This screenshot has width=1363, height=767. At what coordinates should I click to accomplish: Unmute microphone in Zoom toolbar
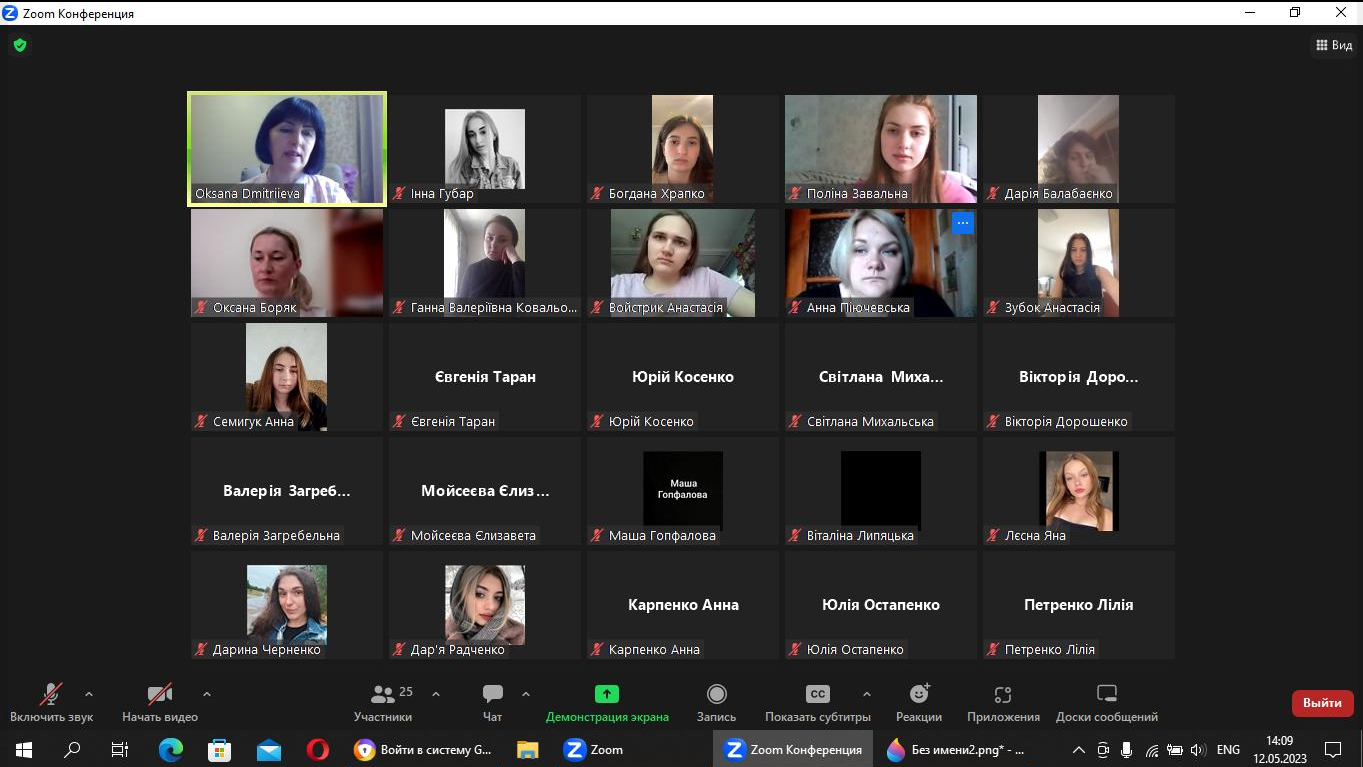pos(51,695)
